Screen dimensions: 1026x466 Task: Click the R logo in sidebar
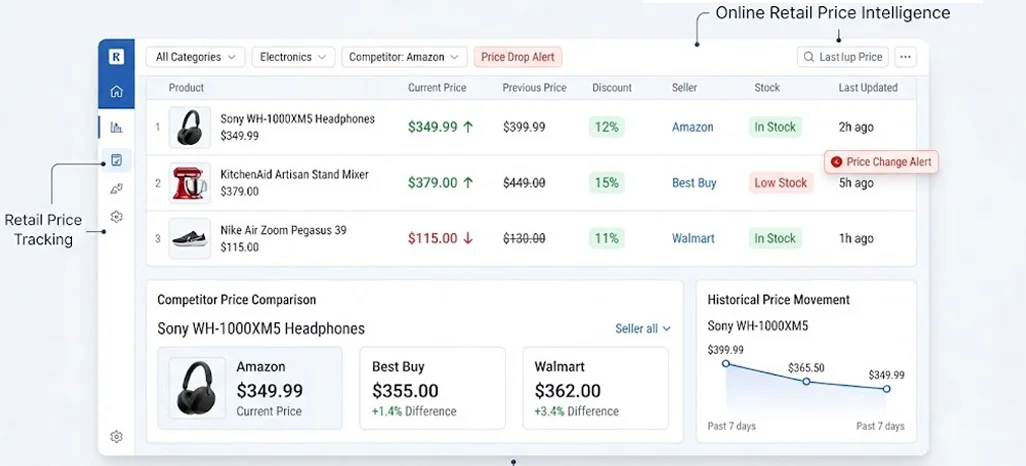pos(116,57)
